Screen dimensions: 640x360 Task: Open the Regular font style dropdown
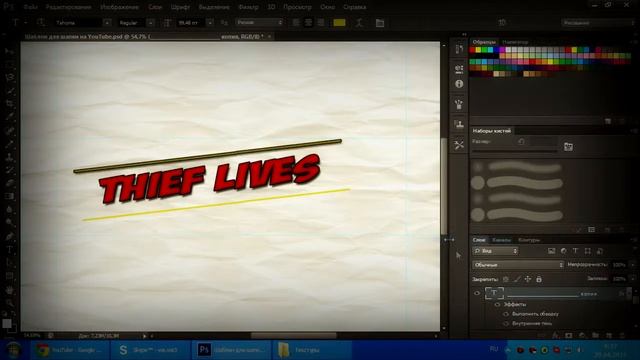(x=150, y=23)
